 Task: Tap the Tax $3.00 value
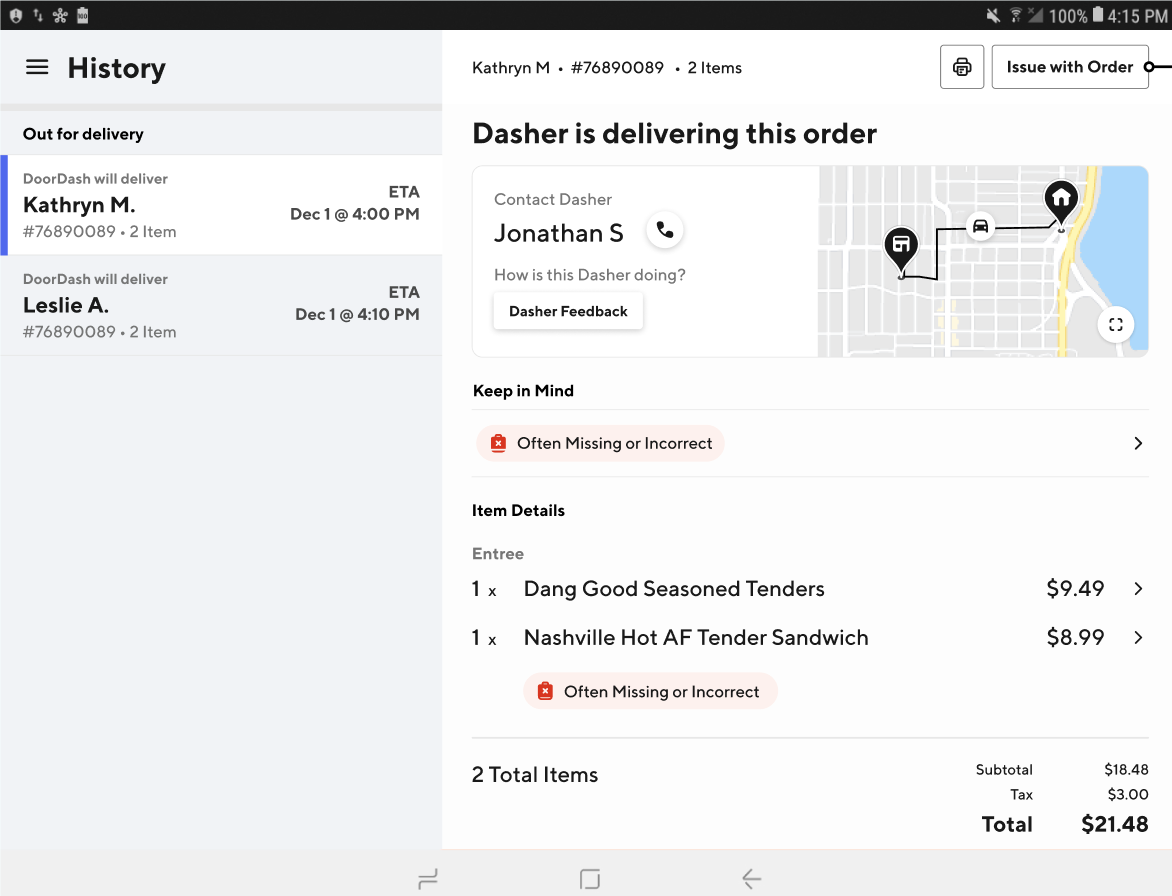coord(1128,794)
